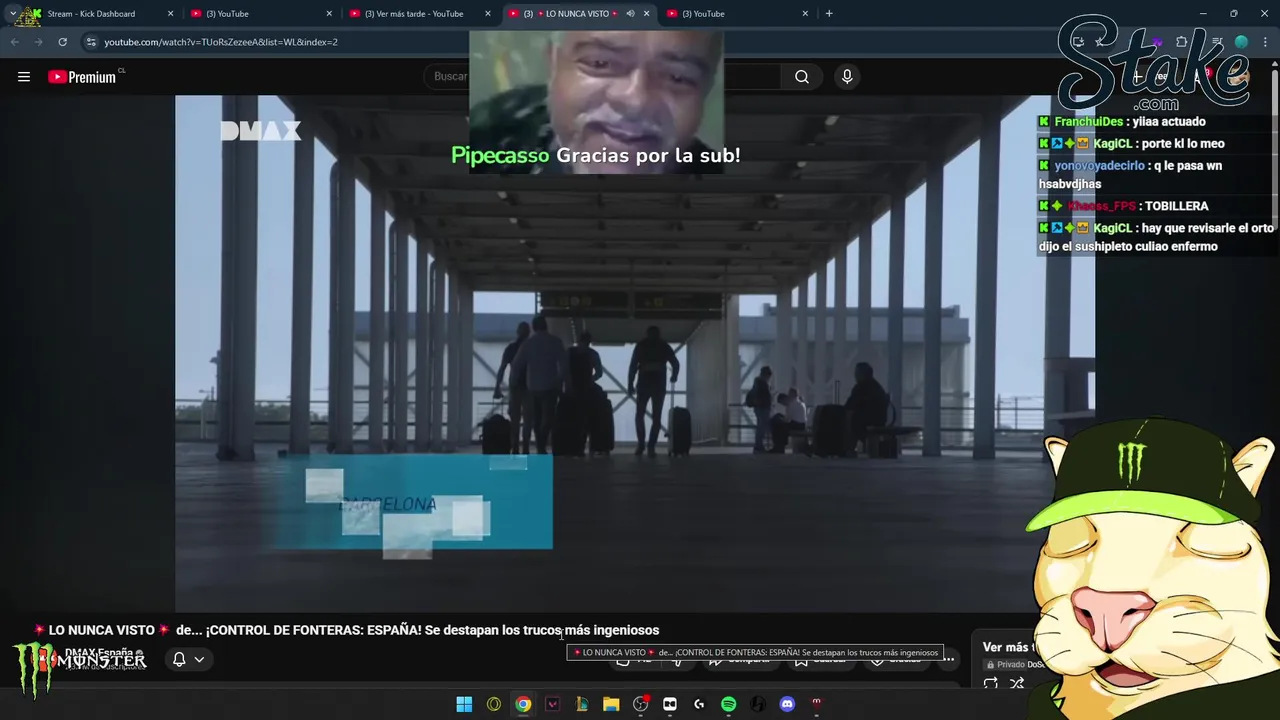Close the second (3) YouTube tab

click(329, 14)
